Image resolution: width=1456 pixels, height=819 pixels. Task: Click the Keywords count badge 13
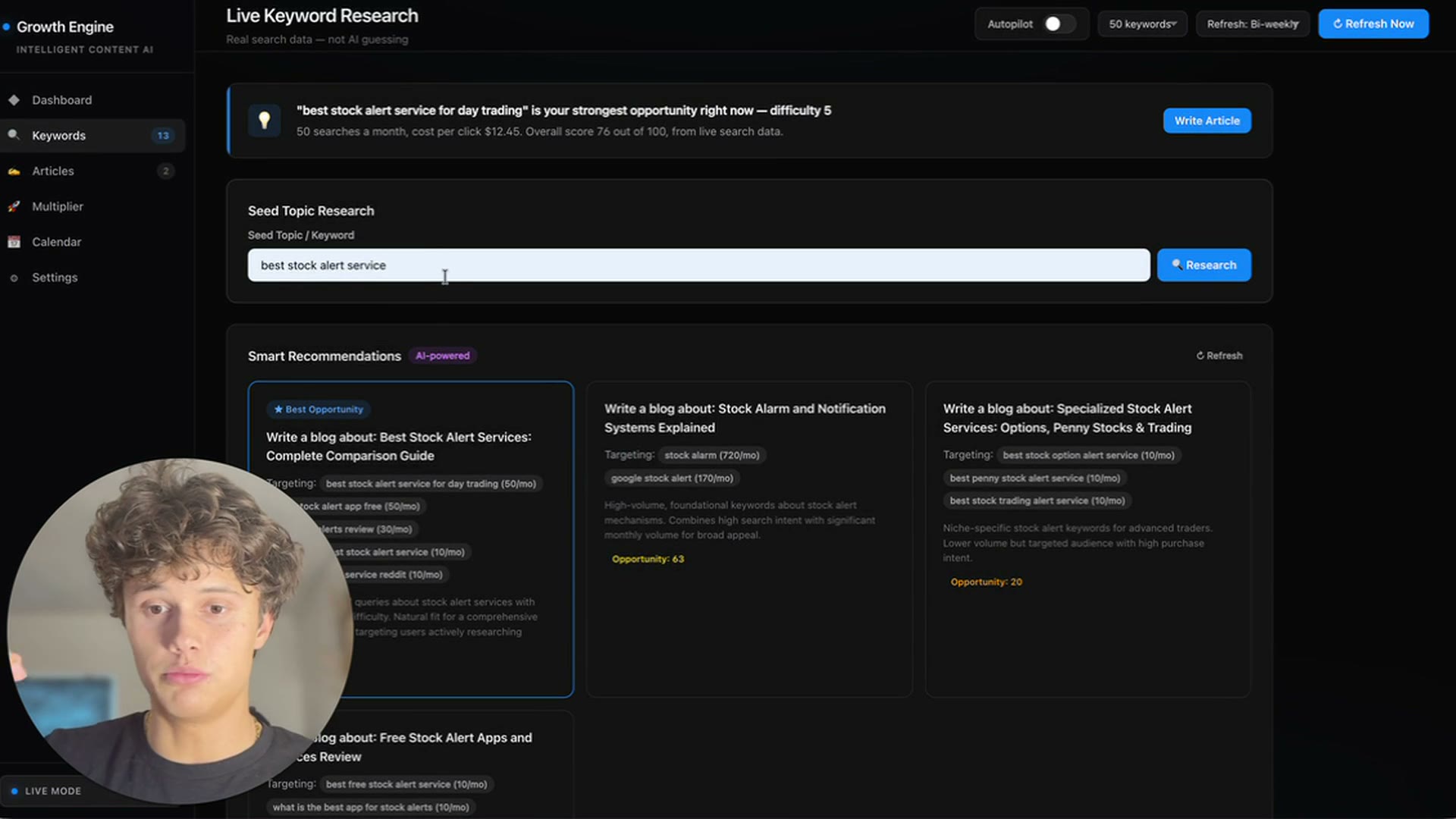click(x=163, y=136)
